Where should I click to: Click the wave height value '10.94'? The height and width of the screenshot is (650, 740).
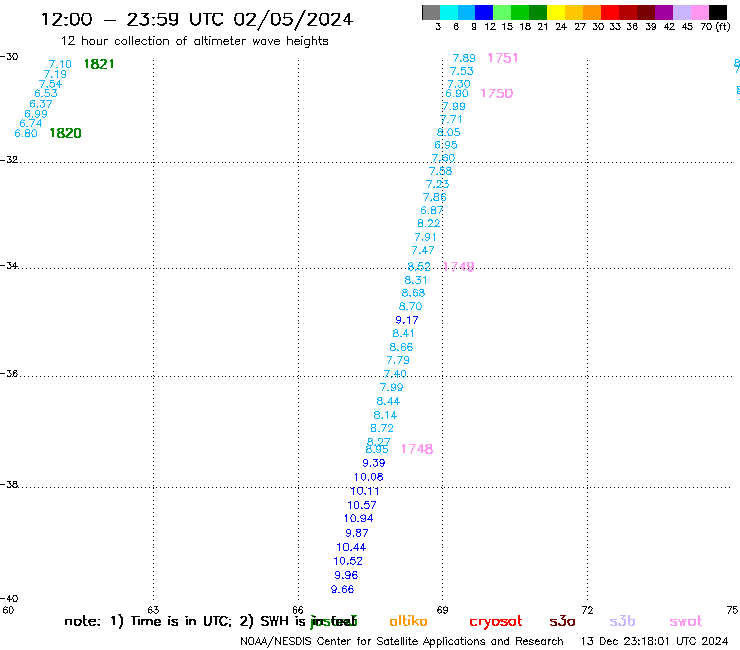(x=359, y=519)
